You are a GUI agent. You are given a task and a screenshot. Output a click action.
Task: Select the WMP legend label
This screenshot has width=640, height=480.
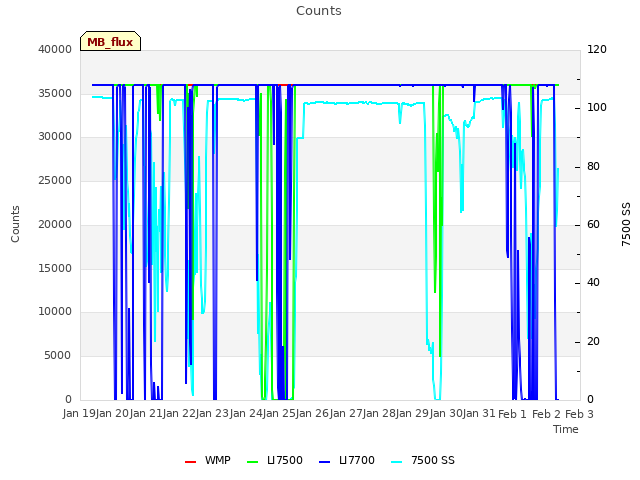pos(218,460)
